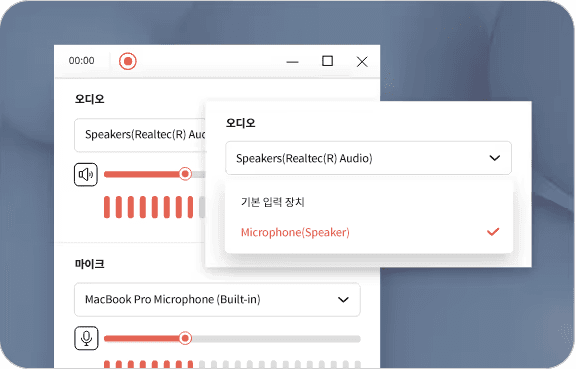Open the MacBook Pro Microphone dropdown

(x=217, y=300)
